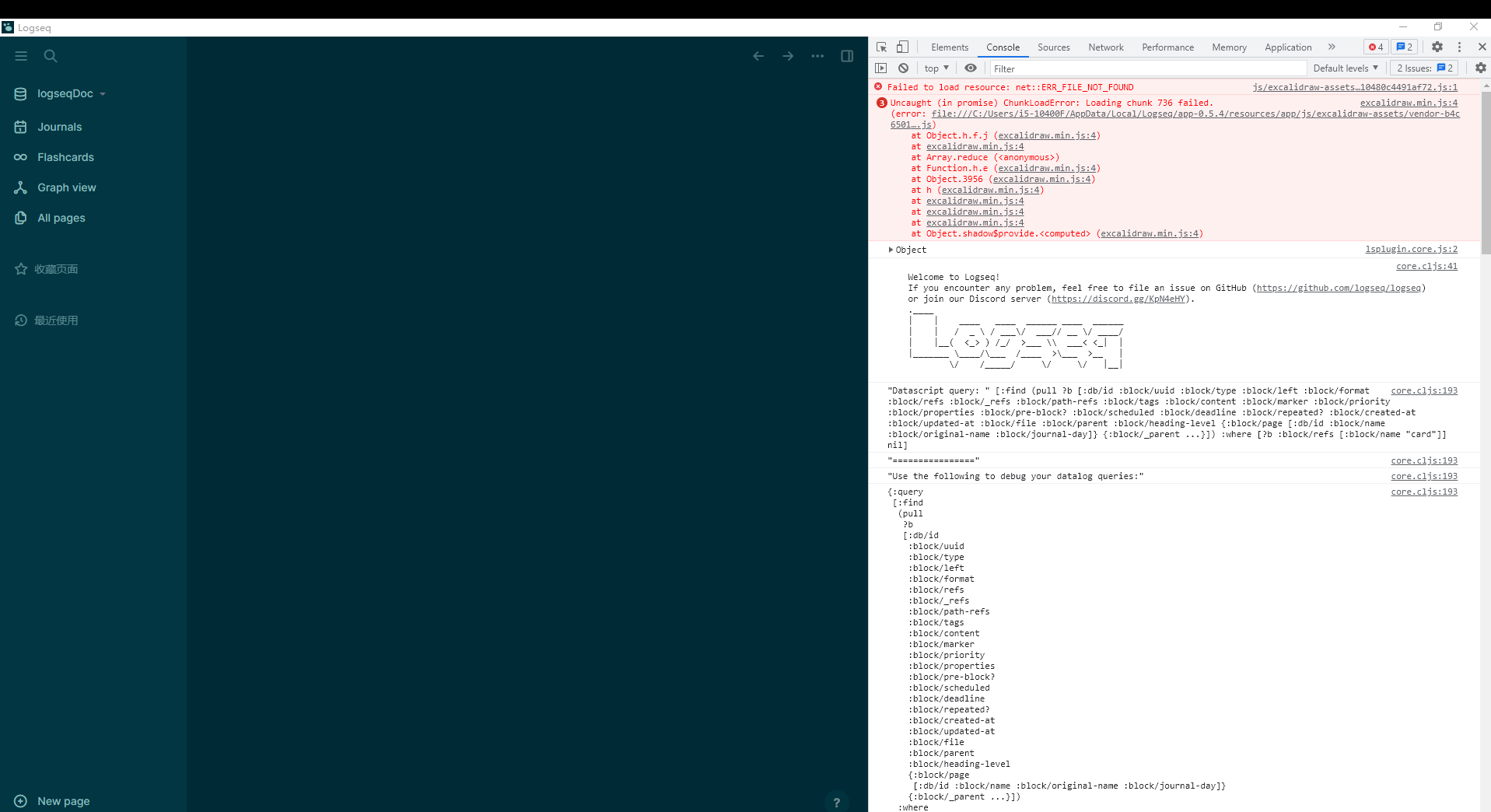This screenshot has width=1491, height=812.
Task: Open the Default levels dropdown
Action: coord(1345,68)
